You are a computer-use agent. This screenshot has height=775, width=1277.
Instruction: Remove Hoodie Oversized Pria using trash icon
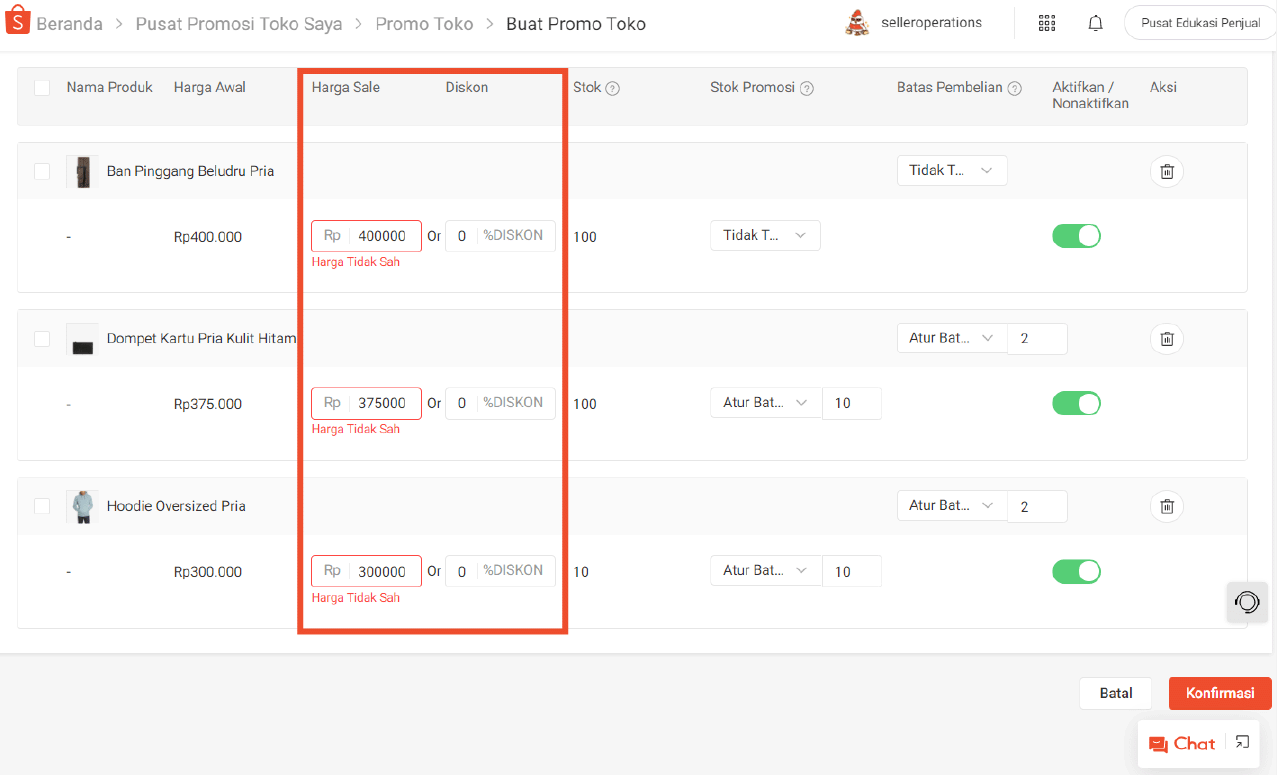[1166, 506]
